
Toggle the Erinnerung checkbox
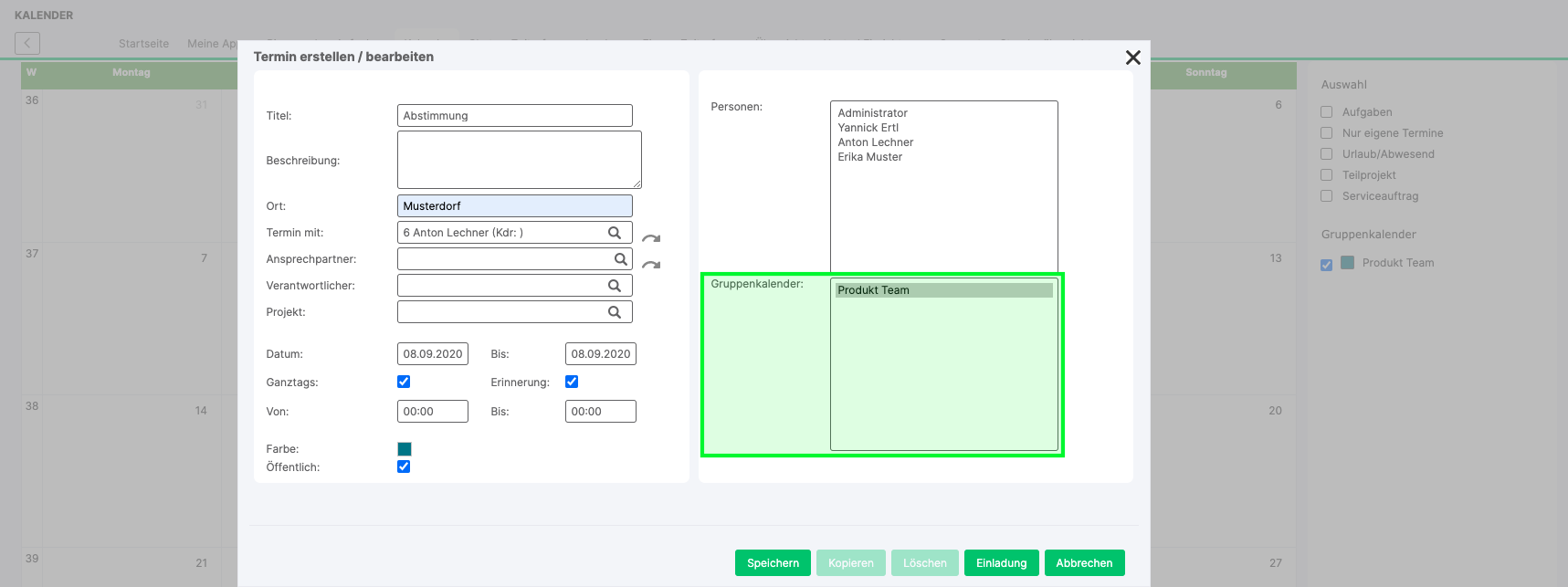pos(572,382)
